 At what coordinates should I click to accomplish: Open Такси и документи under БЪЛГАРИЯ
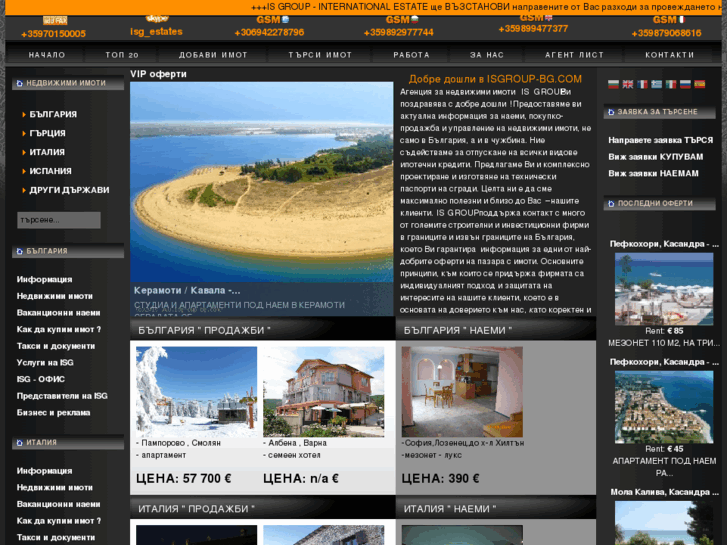click(56, 346)
